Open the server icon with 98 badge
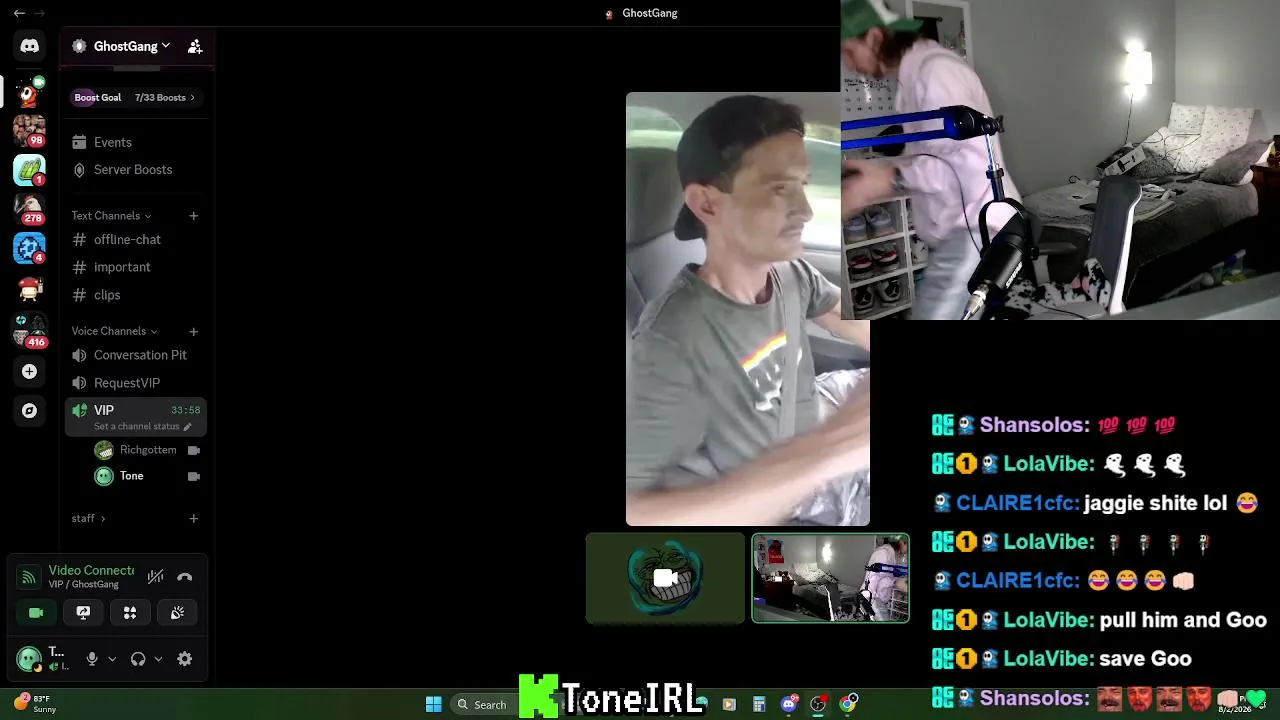Screen dimensions: 1280x720 (x=29, y=131)
